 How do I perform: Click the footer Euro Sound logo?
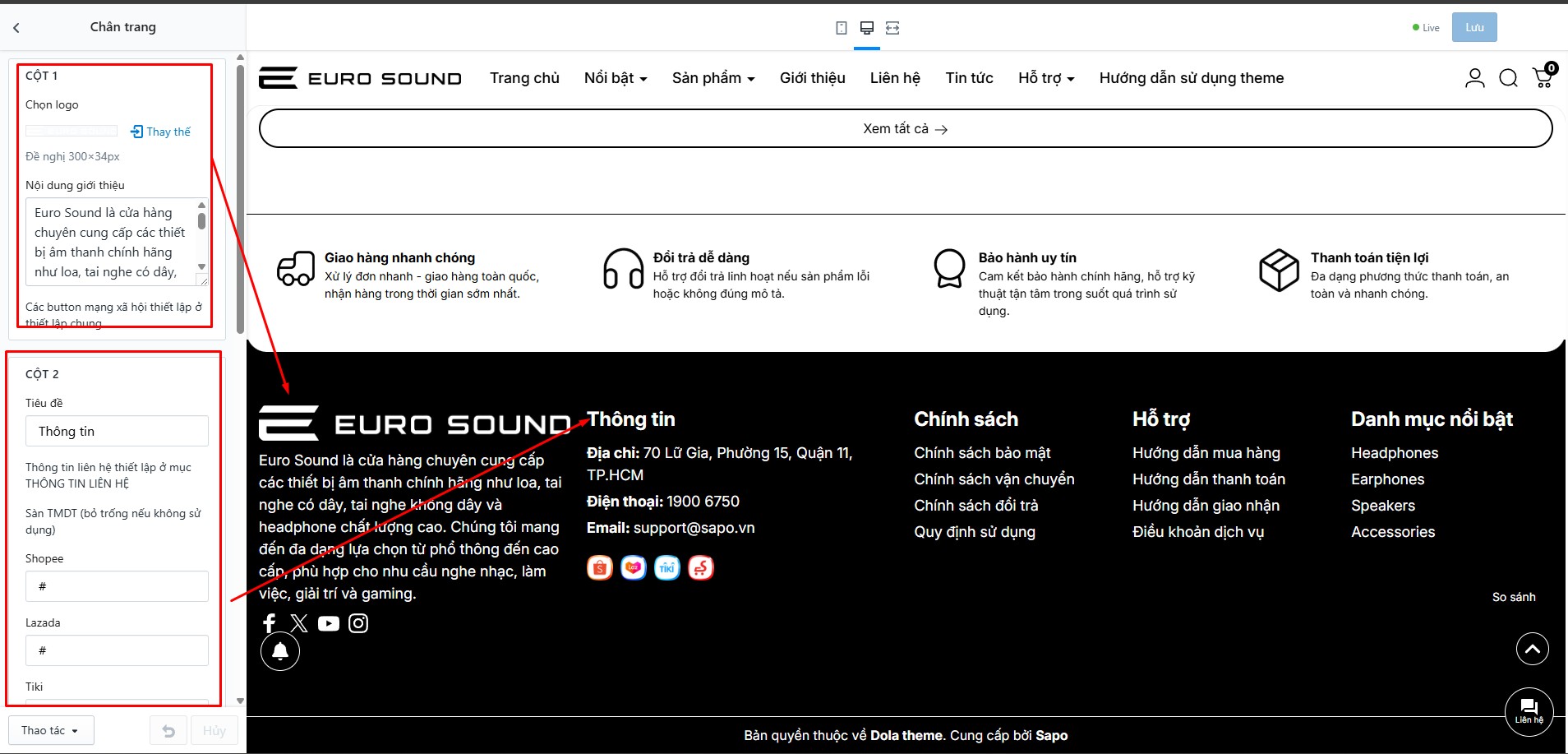[x=415, y=423]
